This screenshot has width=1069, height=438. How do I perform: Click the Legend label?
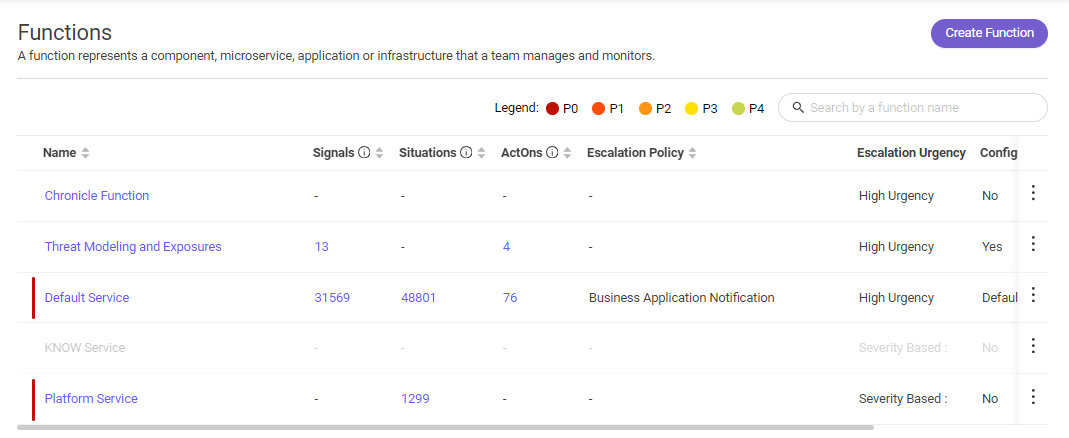pos(517,108)
